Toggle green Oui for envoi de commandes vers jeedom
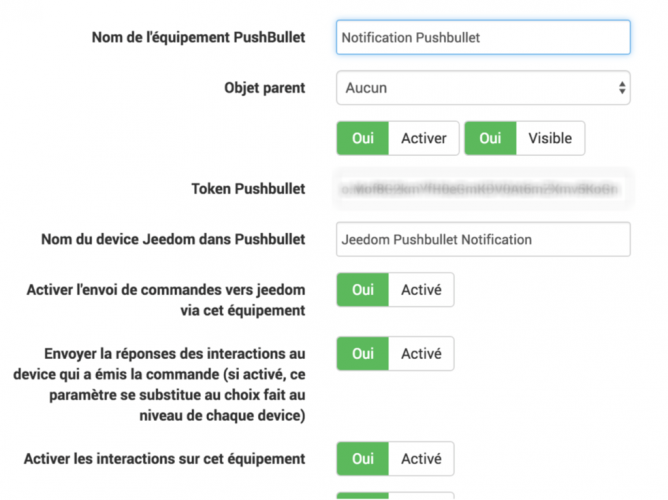Screen dimensions: 668x500 point(363,290)
